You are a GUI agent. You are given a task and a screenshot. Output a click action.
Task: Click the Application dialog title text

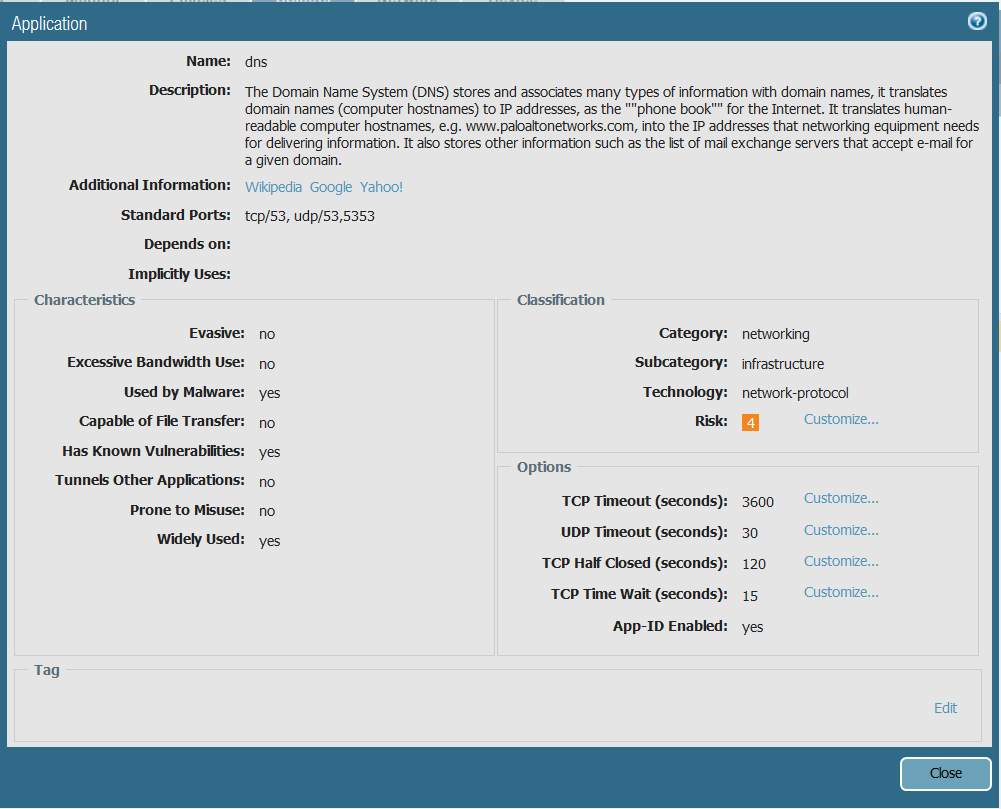[x=49, y=23]
